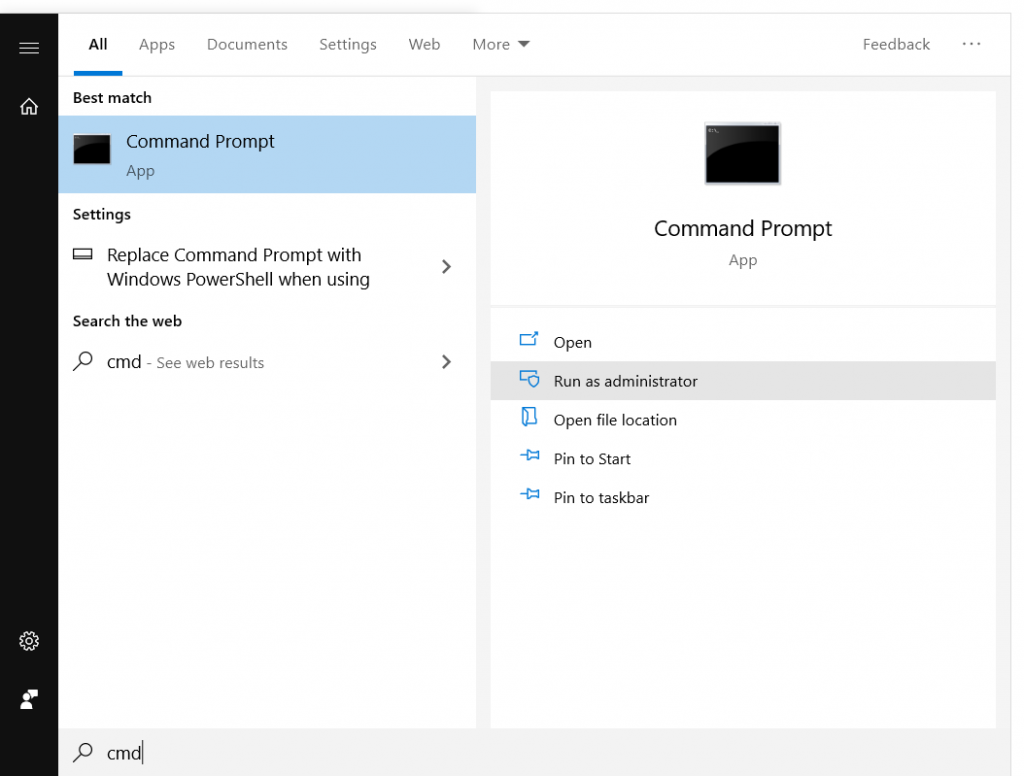Click the magnifier icon beside cmd web result
The width and height of the screenshot is (1024, 776).
83,361
